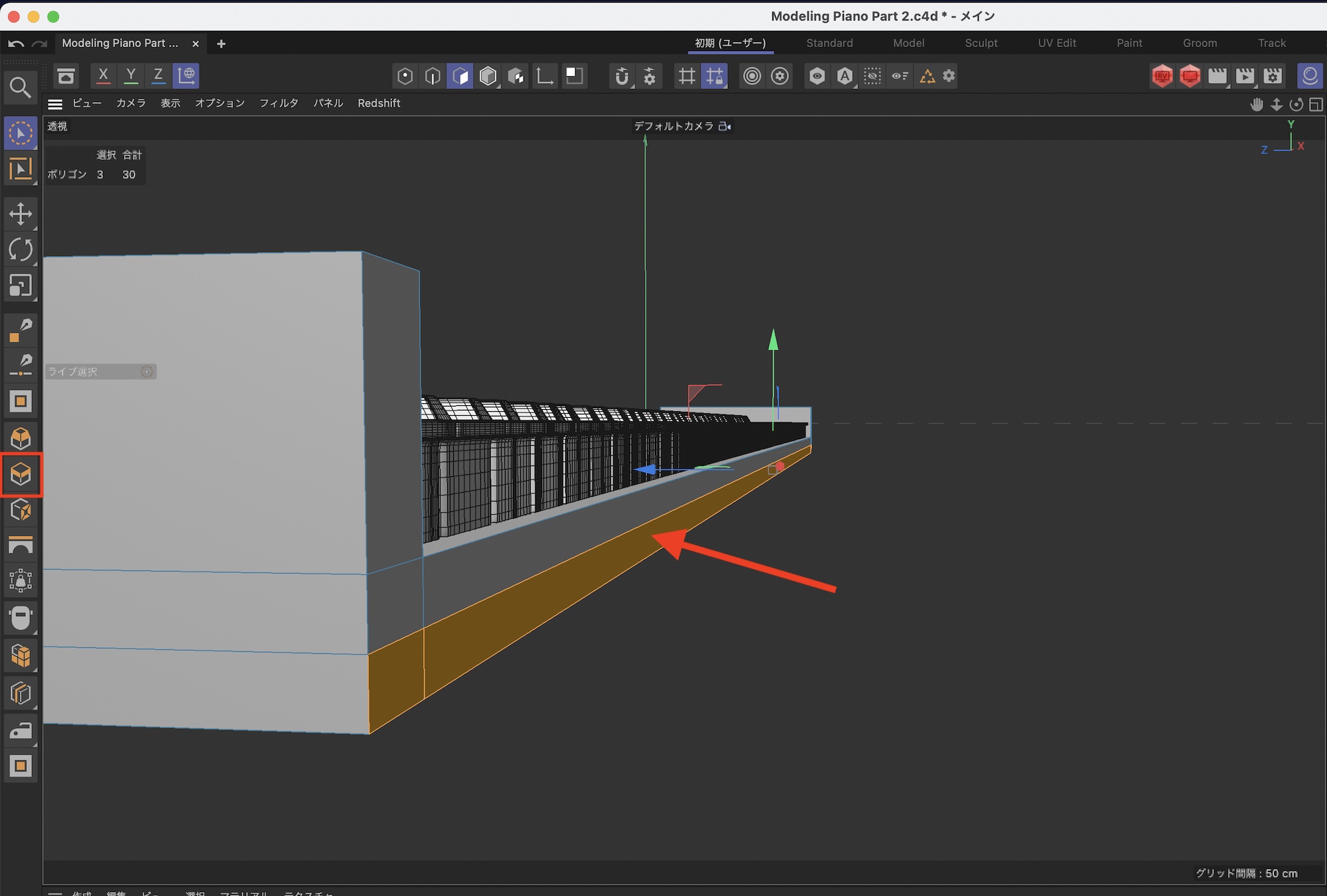Image resolution: width=1327 pixels, height=896 pixels.
Task: Add a new document tab with plus
Action: click(x=221, y=44)
